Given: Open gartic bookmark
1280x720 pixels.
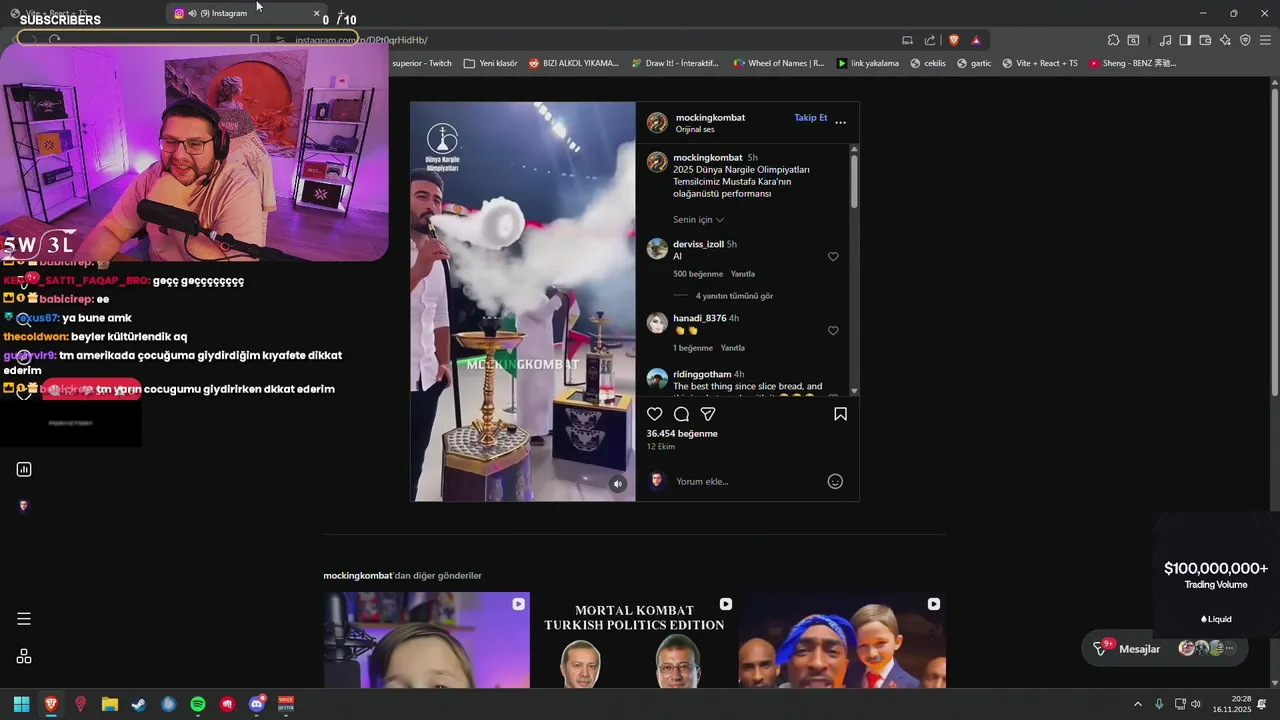Looking at the screenshot, I should click(974, 63).
